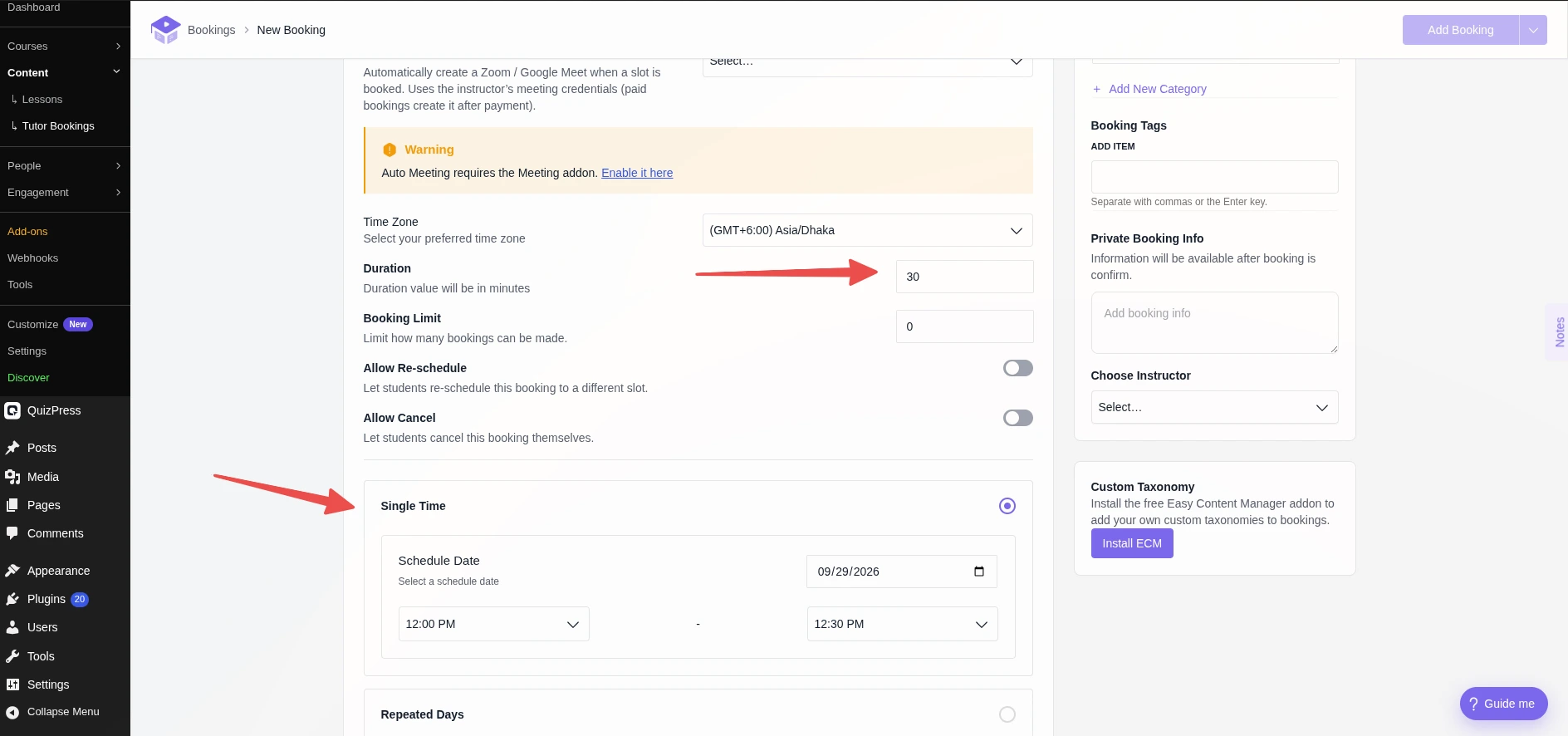This screenshot has height=736, width=1568.
Task: Click the Schedule Date 09/29/2026 field
Action: coord(902,572)
